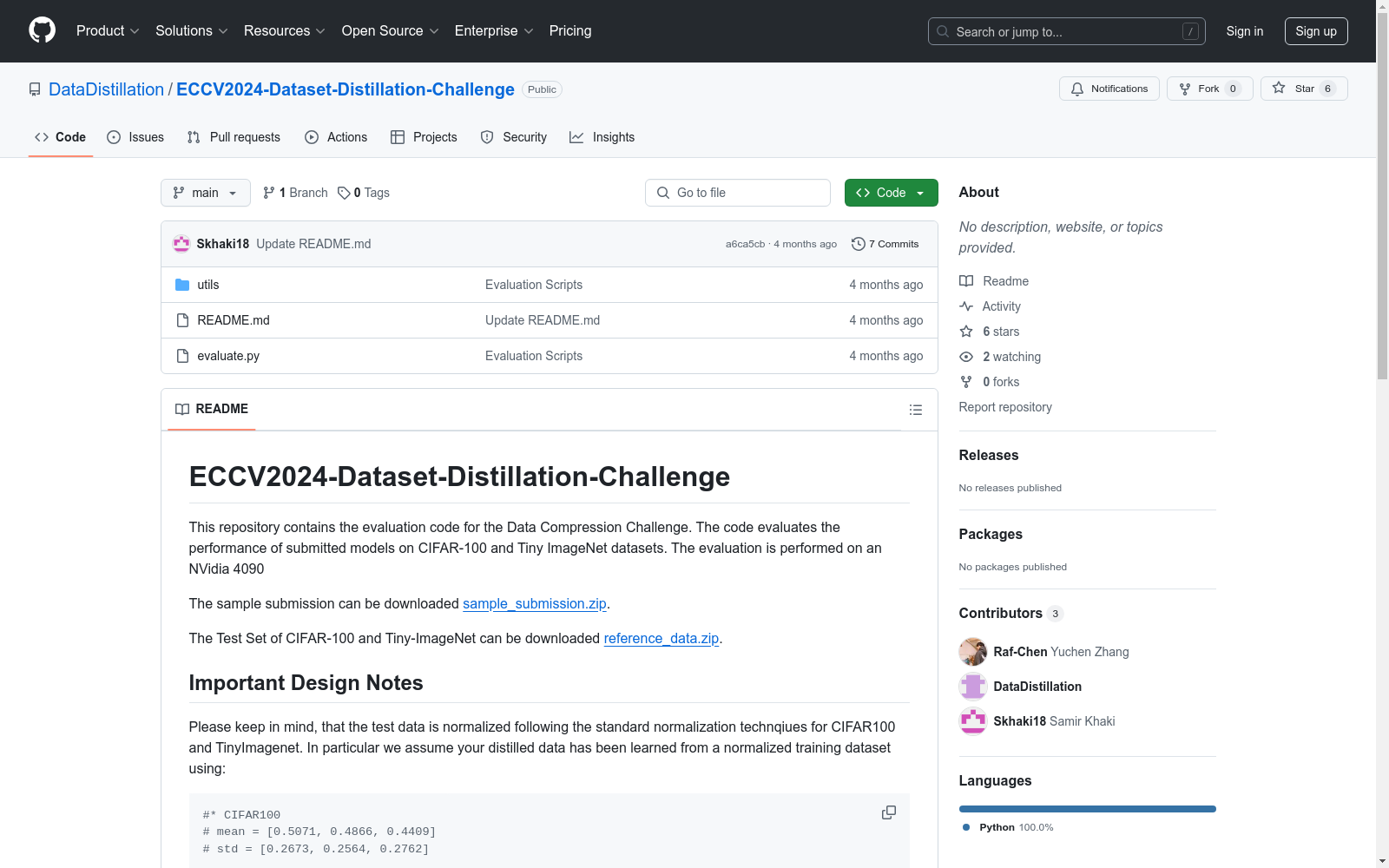The image size is (1389, 868).
Task: Click DataDistillation contributor avatar
Action: pos(973,687)
